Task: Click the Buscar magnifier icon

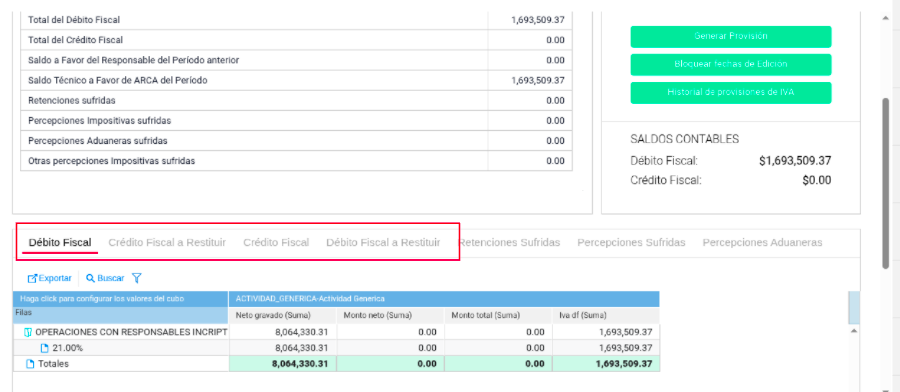Action: pyautogui.click(x=90, y=278)
